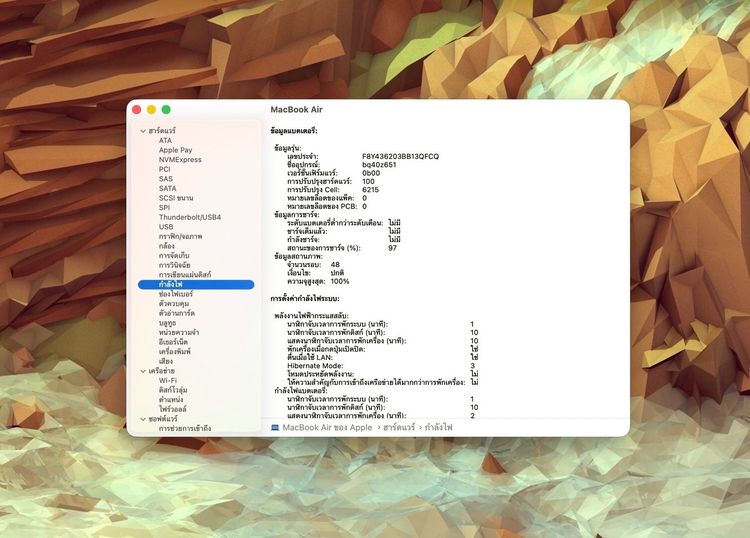The height and width of the screenshot is (538, 750).
Task: Click the laptop icon in the path bar
Action: click(275, 427)
